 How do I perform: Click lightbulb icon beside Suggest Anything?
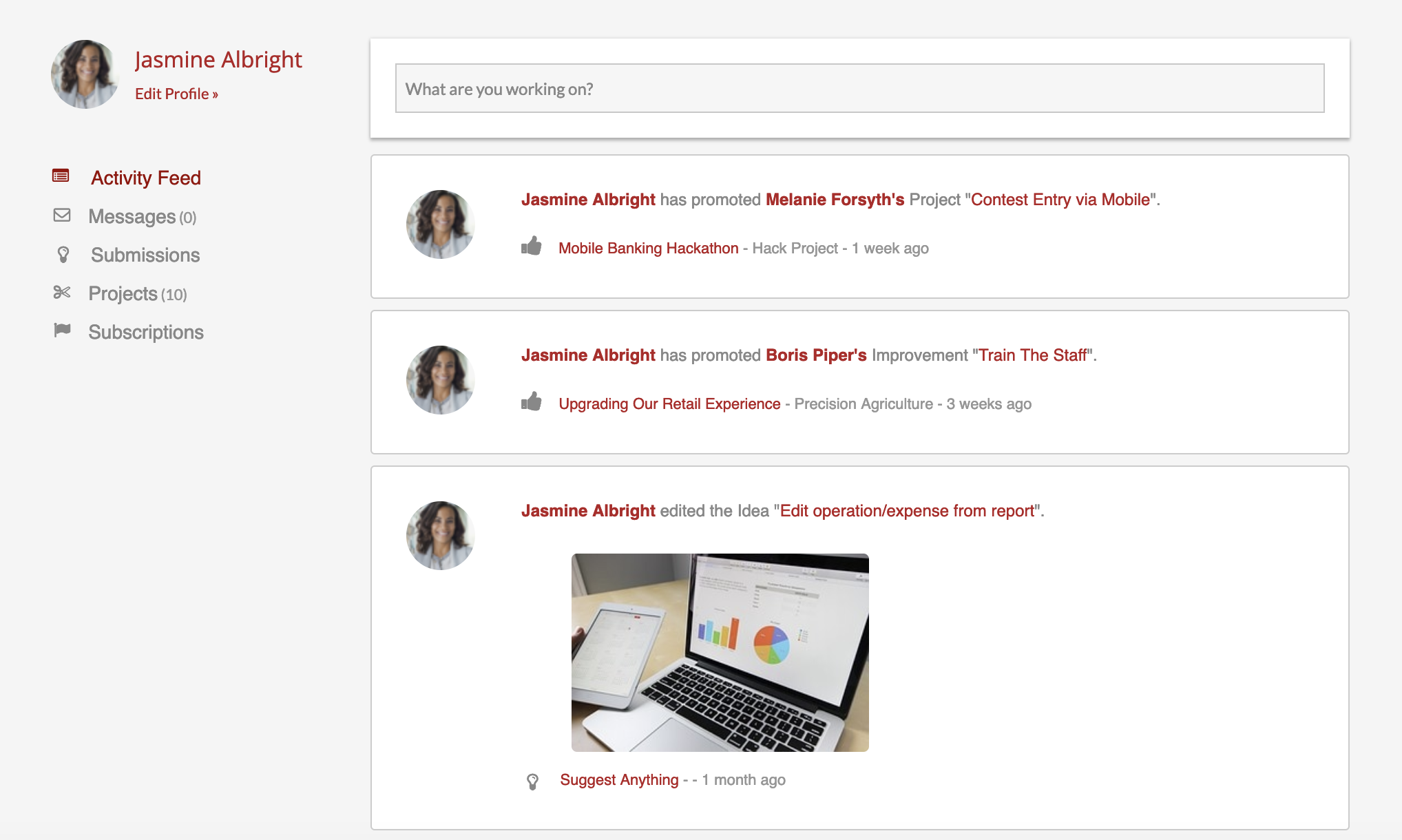532,781
